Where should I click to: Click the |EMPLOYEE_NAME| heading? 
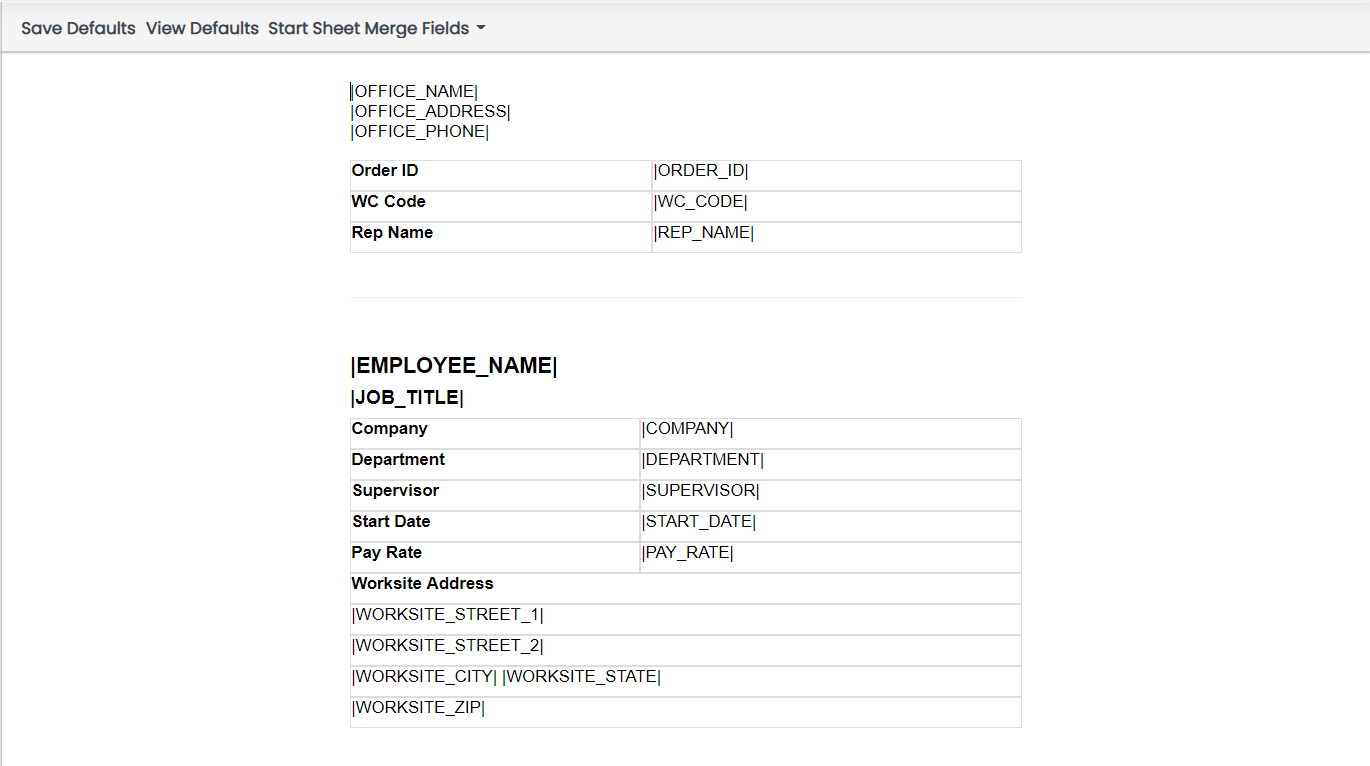coord(454,366)
